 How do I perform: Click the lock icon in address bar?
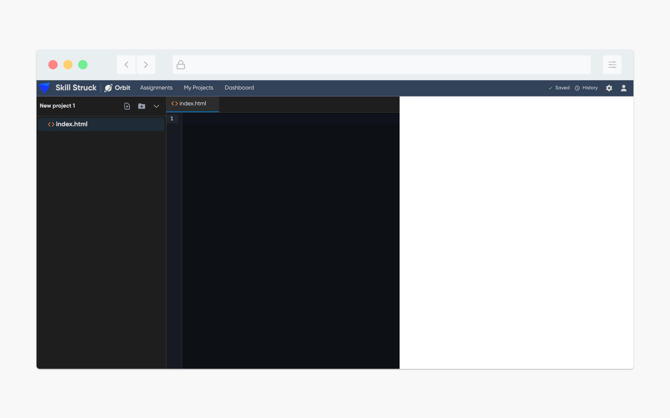coord(181,65)
